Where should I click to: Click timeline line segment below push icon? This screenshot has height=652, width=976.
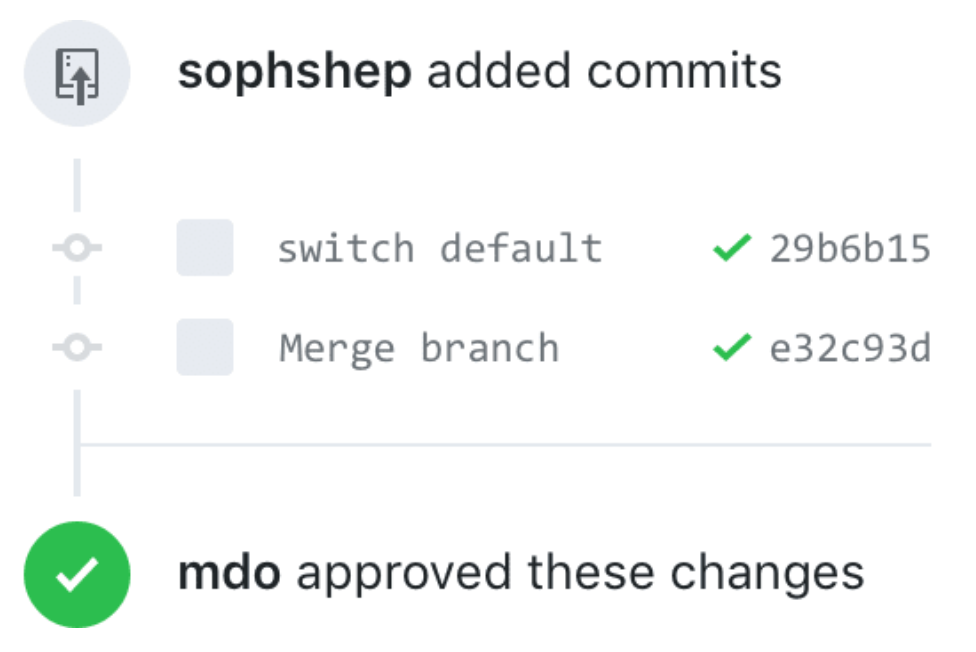(77, 185)
